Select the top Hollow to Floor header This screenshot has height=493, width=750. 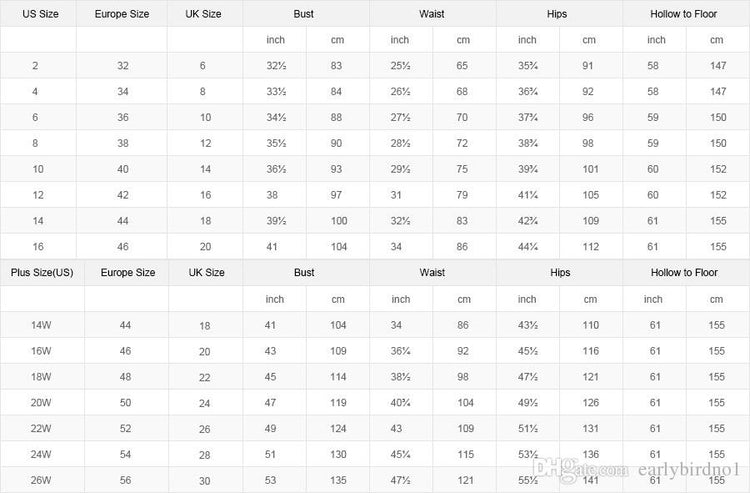click(x=683, y=14)
